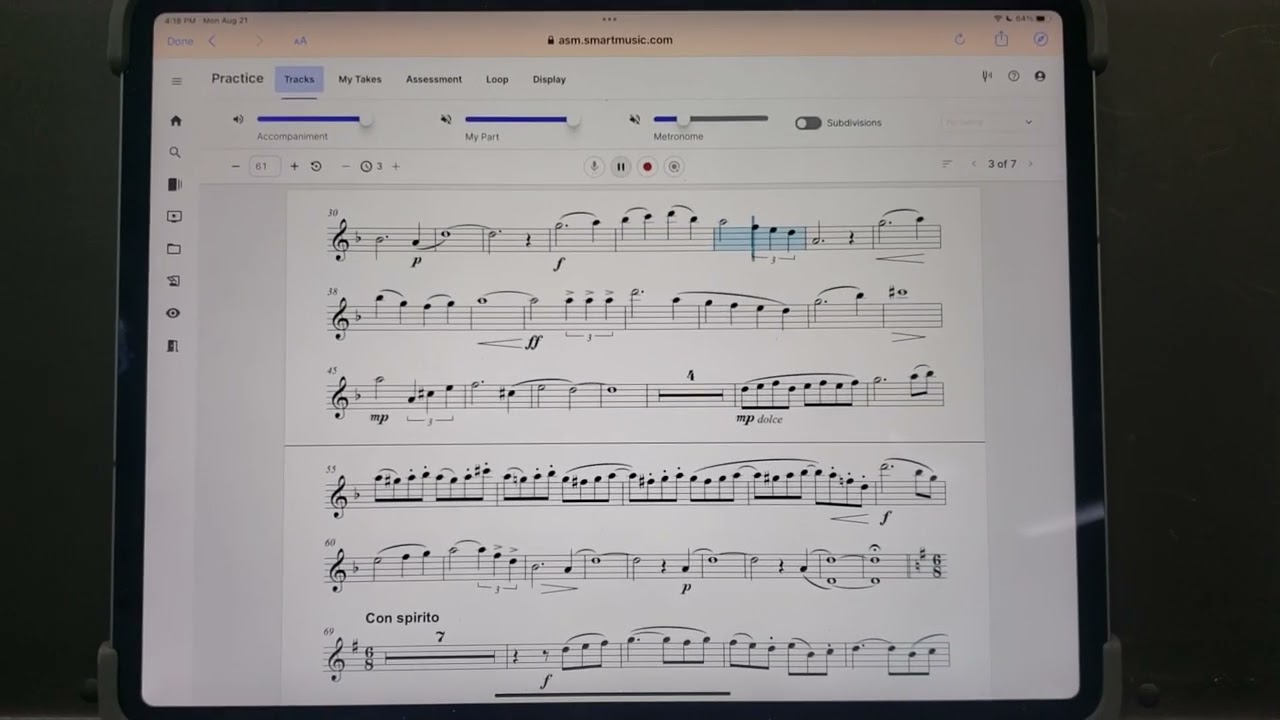Adjust the Accompaniment volume slider
Viewport: 1280px width, 720px height.
[314, 119]
